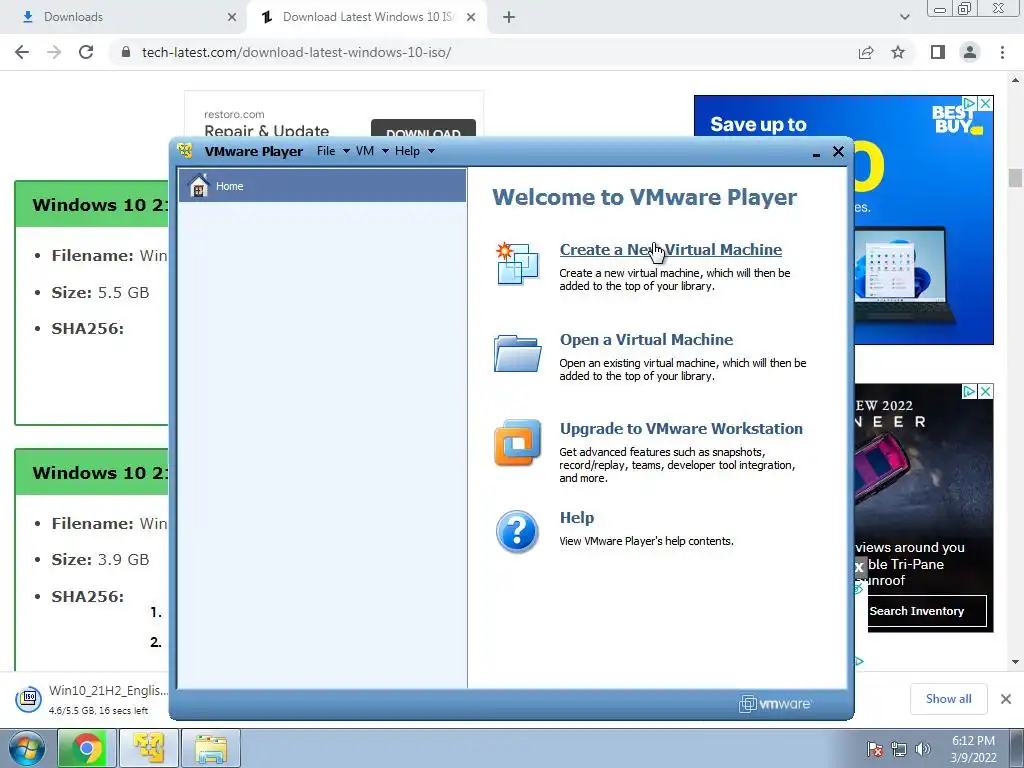The image size is (1024, 768).
Task: Reload the page with the browser refresh icon
Action: [x=86, y=52]
